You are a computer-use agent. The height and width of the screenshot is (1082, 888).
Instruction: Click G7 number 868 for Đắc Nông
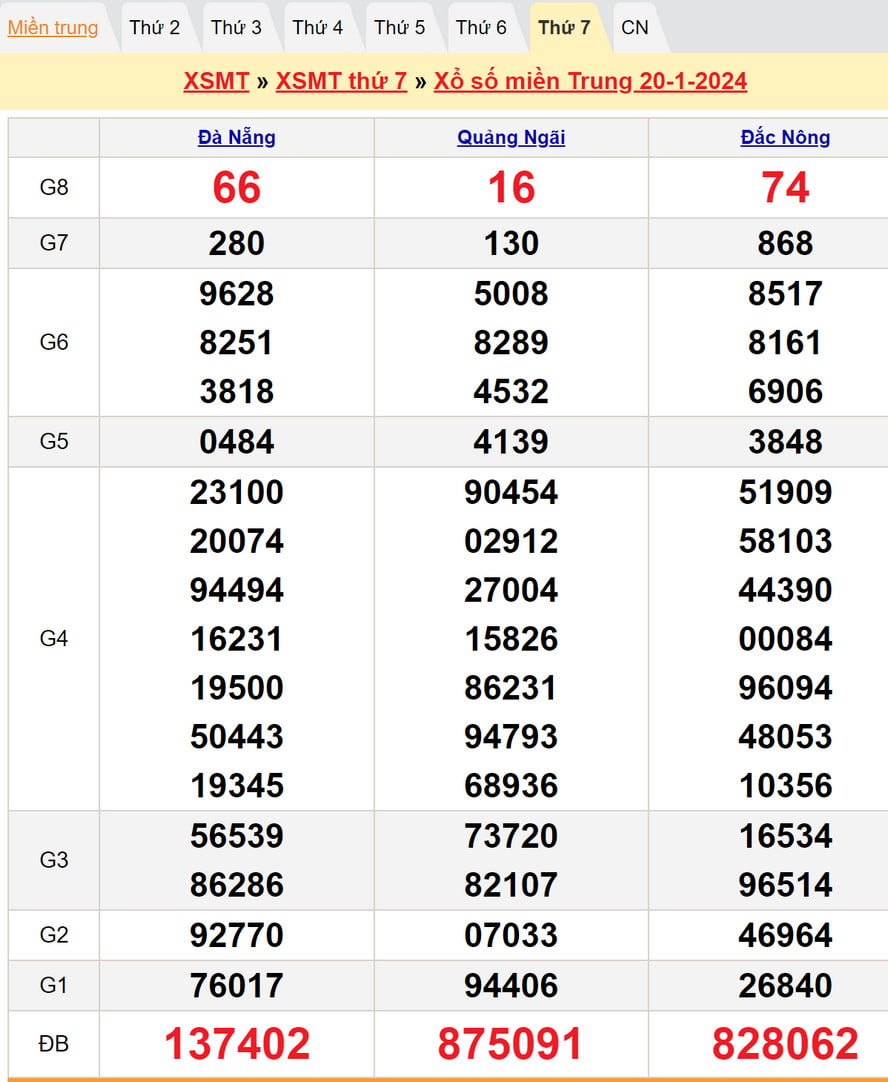coord(785,243)
